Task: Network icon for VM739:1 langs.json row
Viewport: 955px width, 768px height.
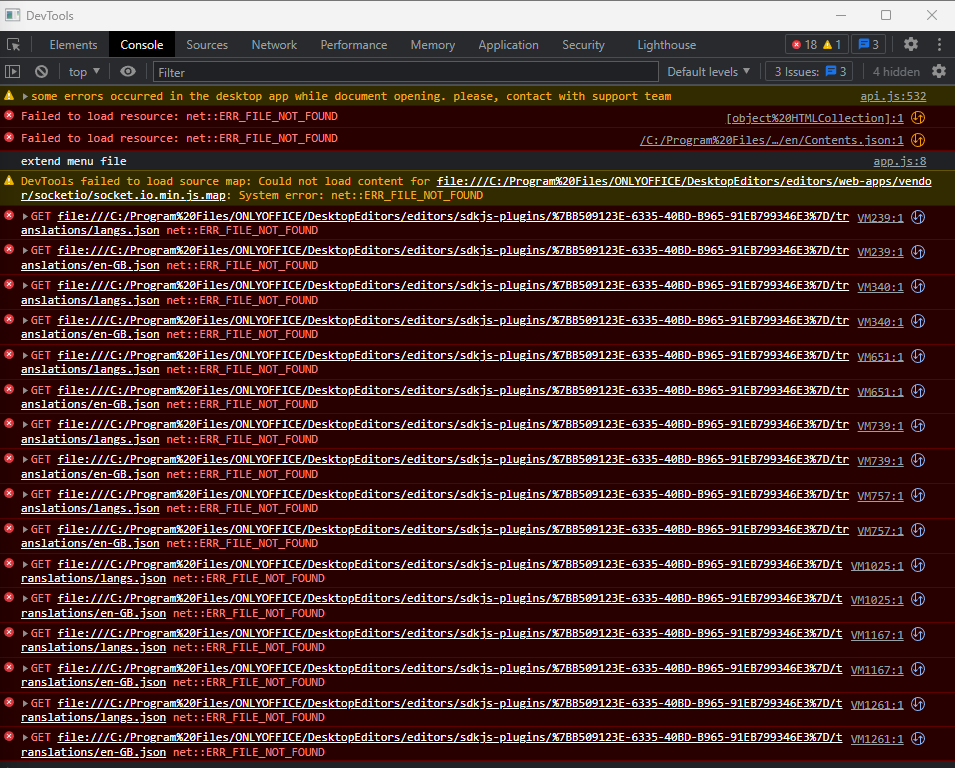Action: tap(918, 426)
